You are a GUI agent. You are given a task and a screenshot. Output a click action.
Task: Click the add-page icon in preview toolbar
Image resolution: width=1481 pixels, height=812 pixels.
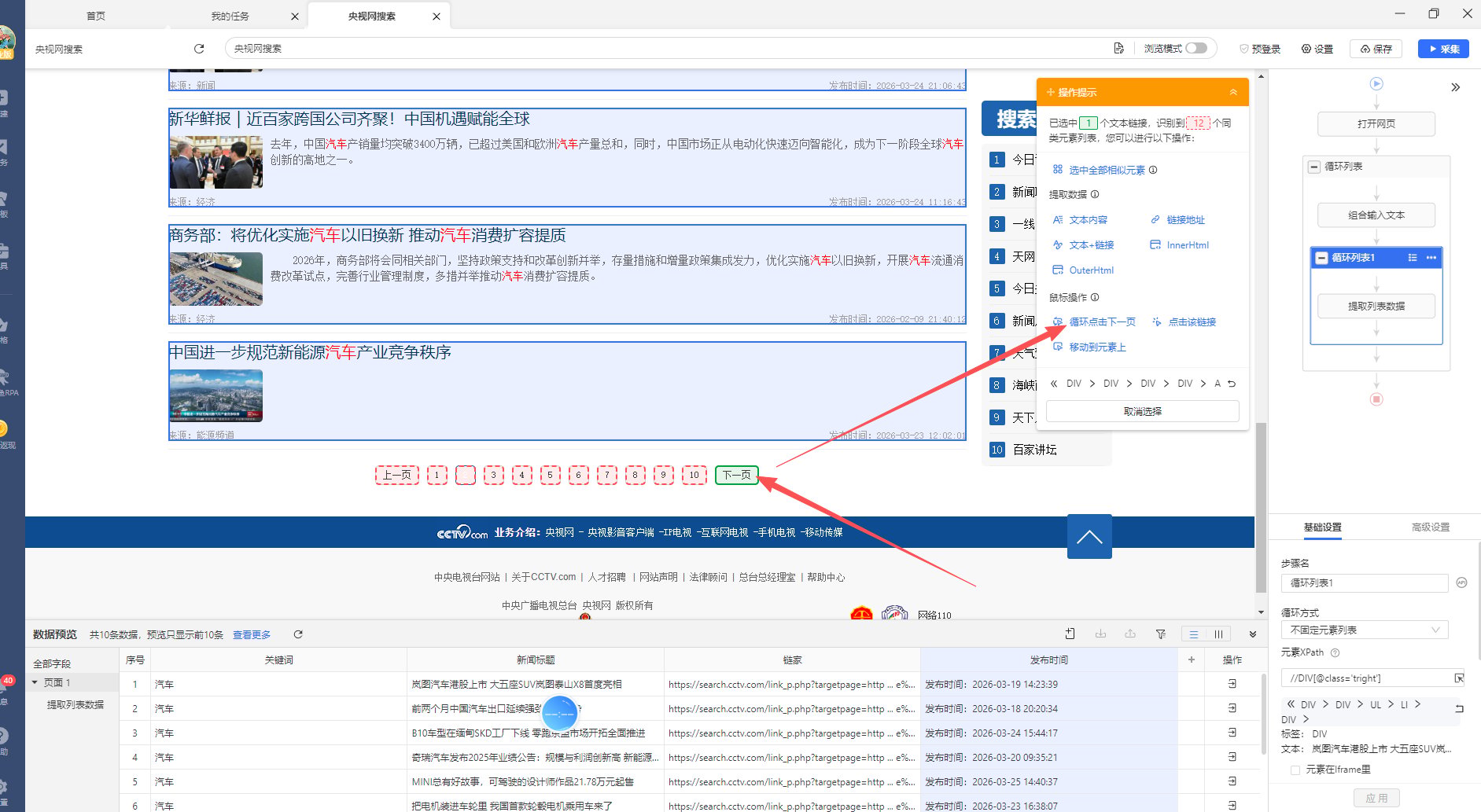(x=1070, y=634)
